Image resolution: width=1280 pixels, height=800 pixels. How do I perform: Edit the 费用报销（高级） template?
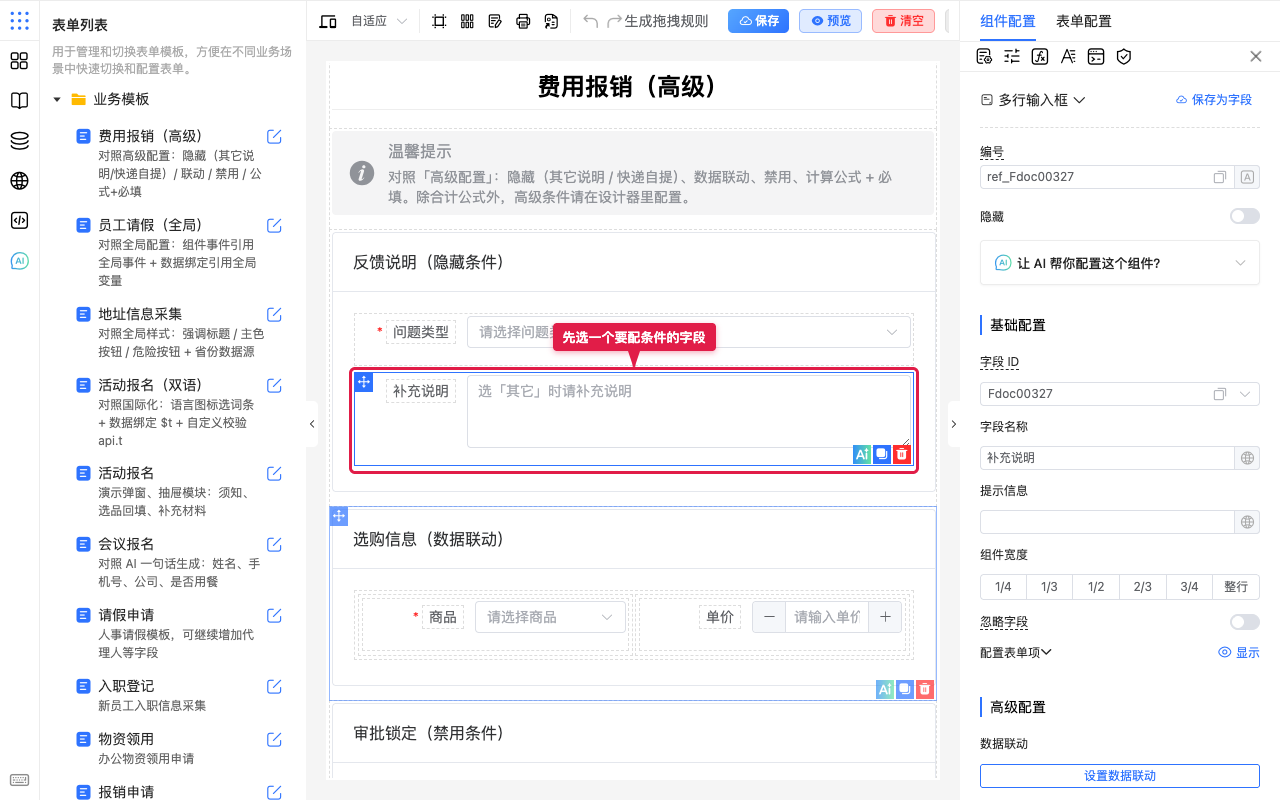(x=274, y=137)
